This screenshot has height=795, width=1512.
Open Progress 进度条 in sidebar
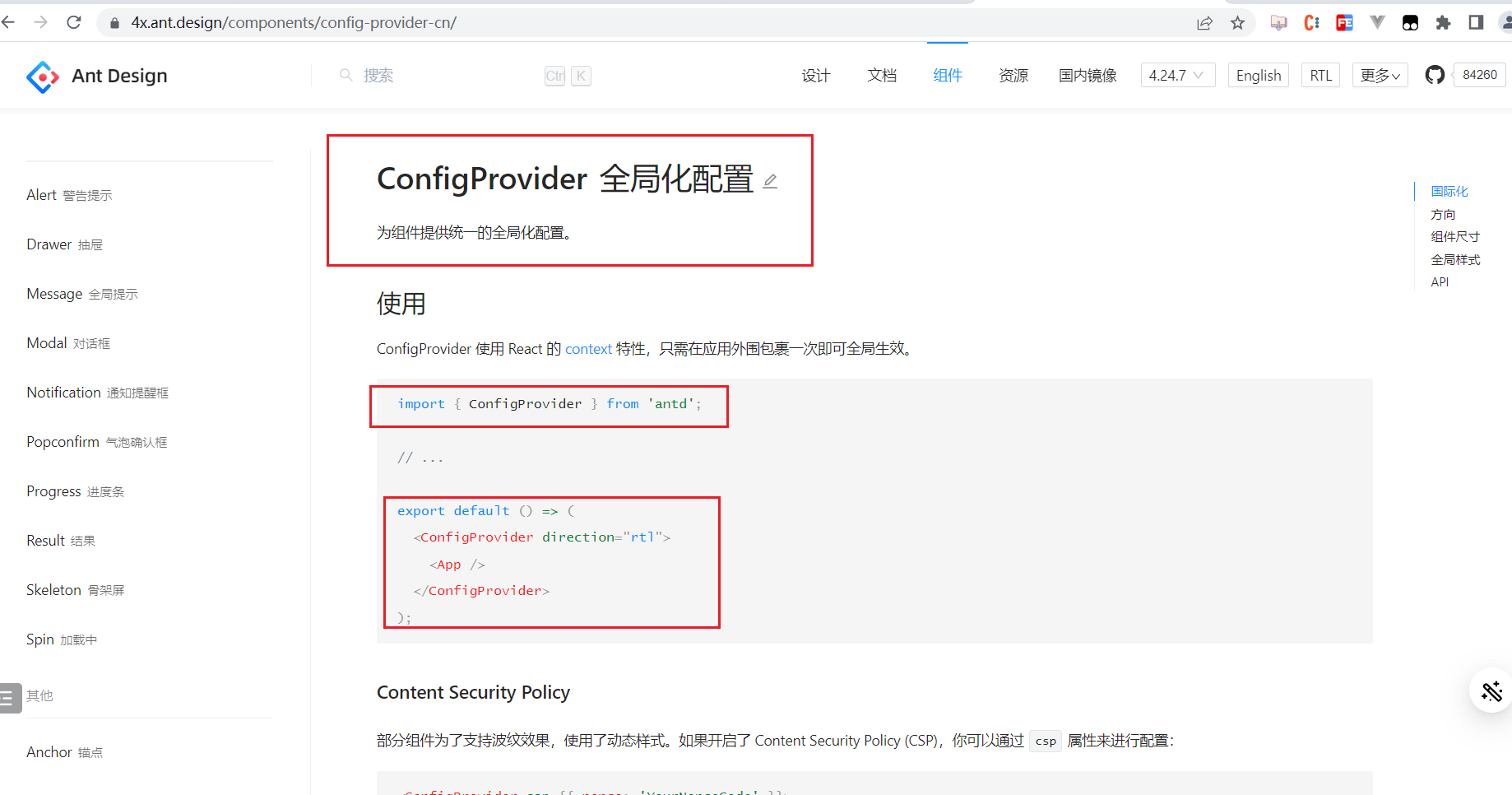click(x=75, y=491)
